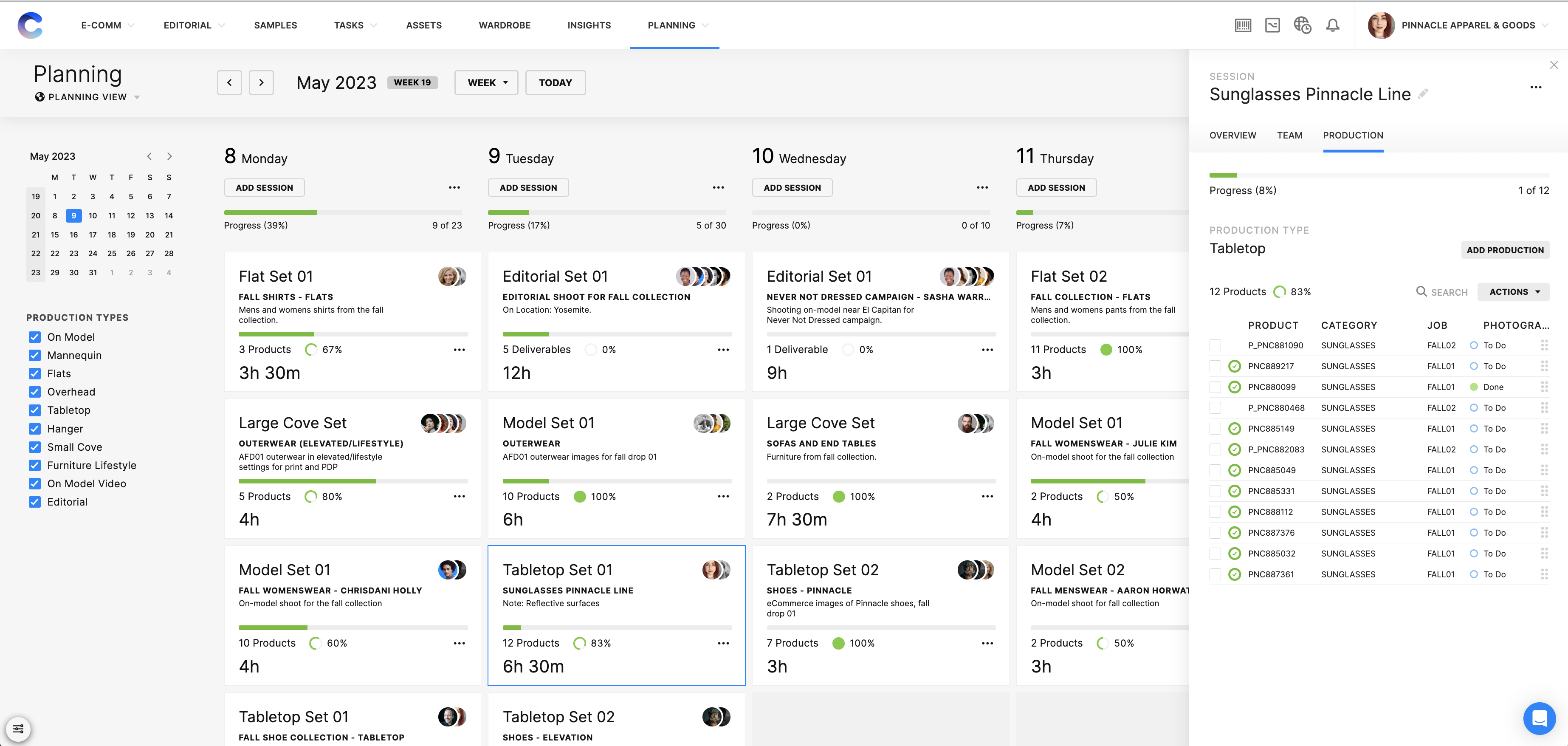
Task: Click drag handle for PNC880099 row
Action: (x=1544, y=387)
